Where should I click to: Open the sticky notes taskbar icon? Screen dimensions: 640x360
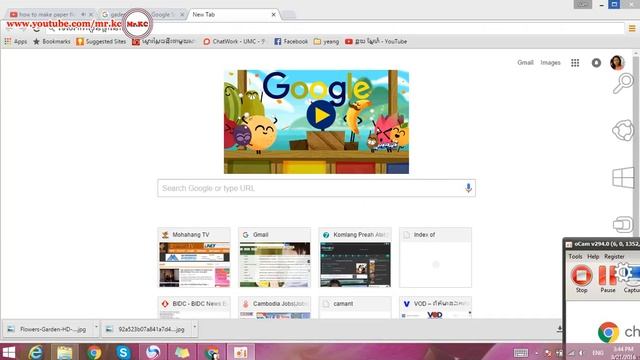point(182,352)
